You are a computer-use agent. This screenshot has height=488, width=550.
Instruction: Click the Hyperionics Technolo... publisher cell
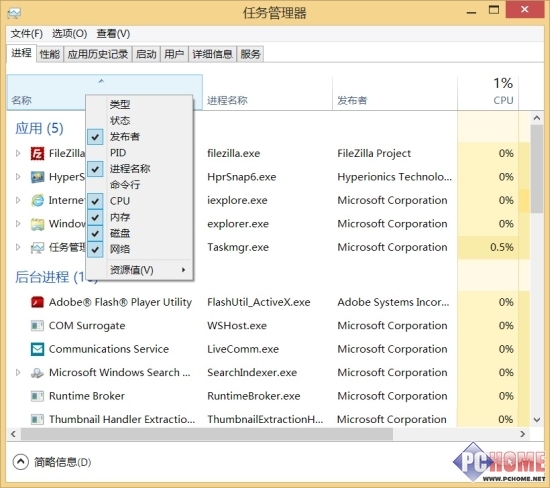point(394,177)
